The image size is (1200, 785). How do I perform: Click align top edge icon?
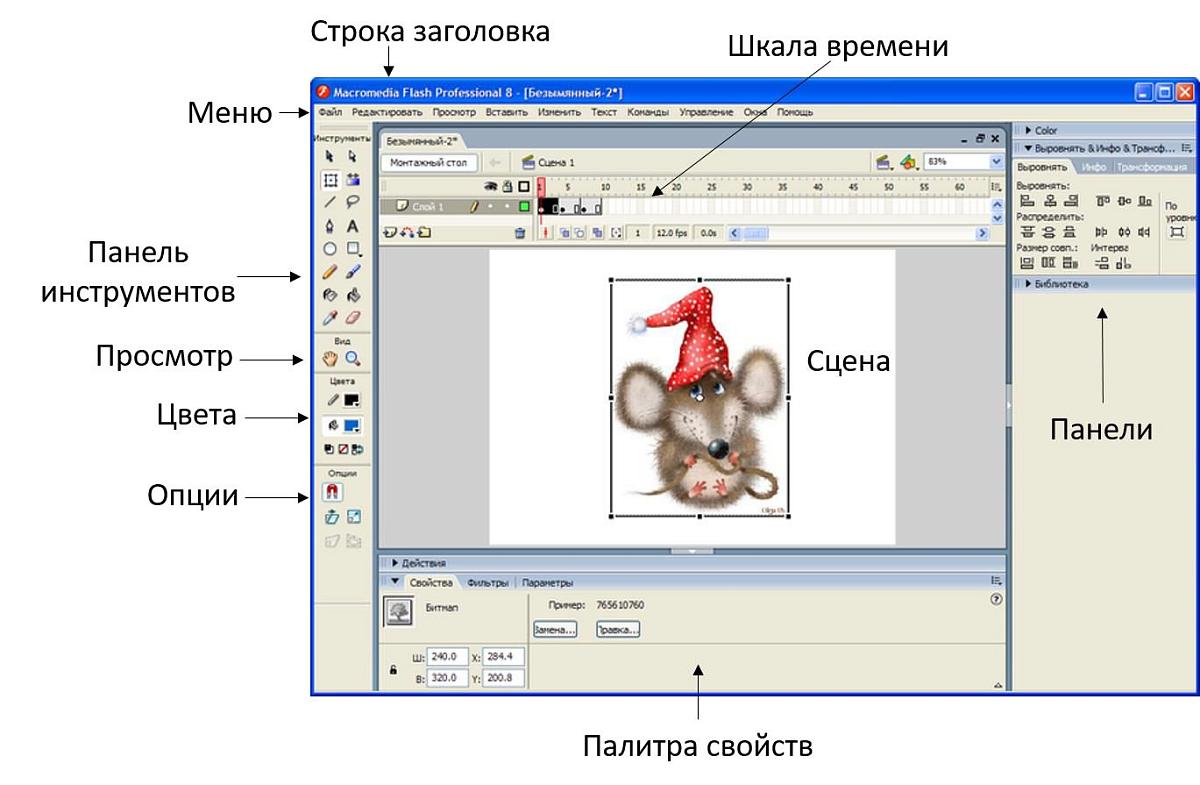(1103, 201)
